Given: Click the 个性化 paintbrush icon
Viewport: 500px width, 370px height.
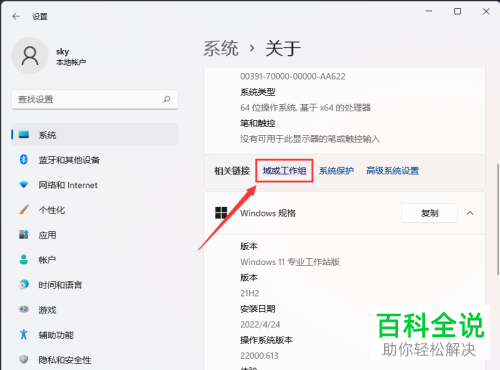Looking at the screenshot, I should click(x=24, y=210).
